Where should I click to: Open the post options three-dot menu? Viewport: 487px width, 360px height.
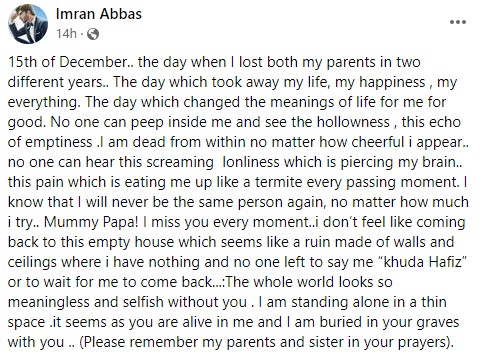click(x=458, y=22)
